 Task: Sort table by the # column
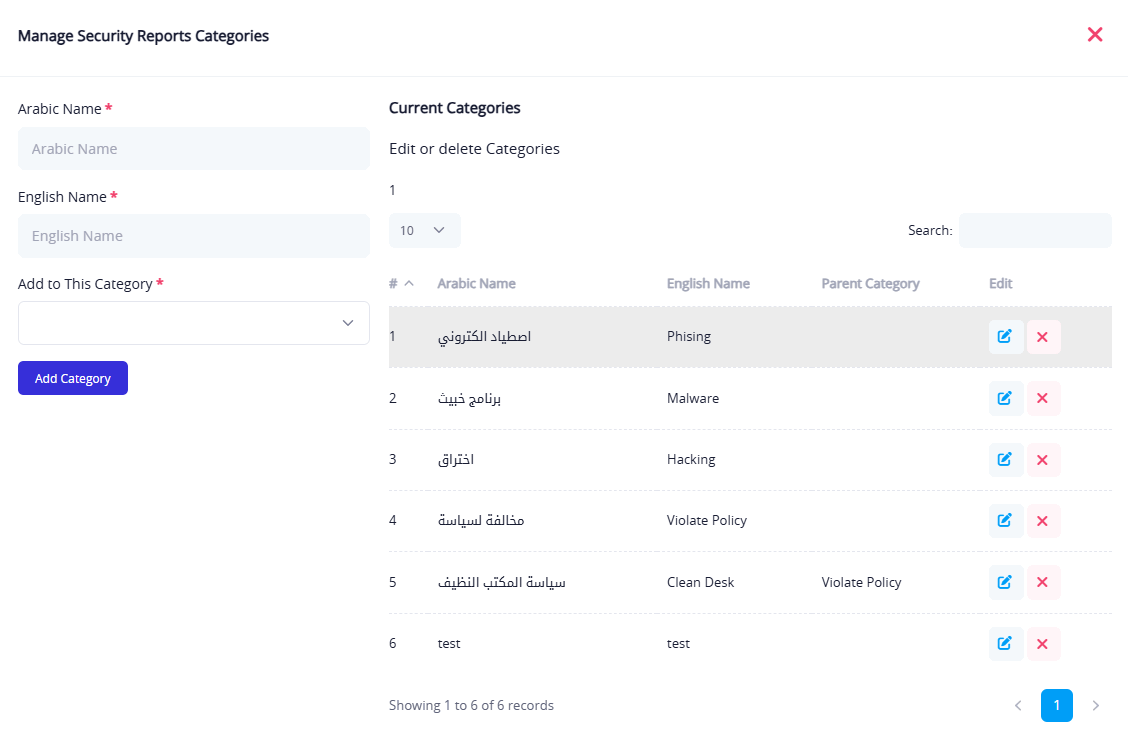[401, 283]
